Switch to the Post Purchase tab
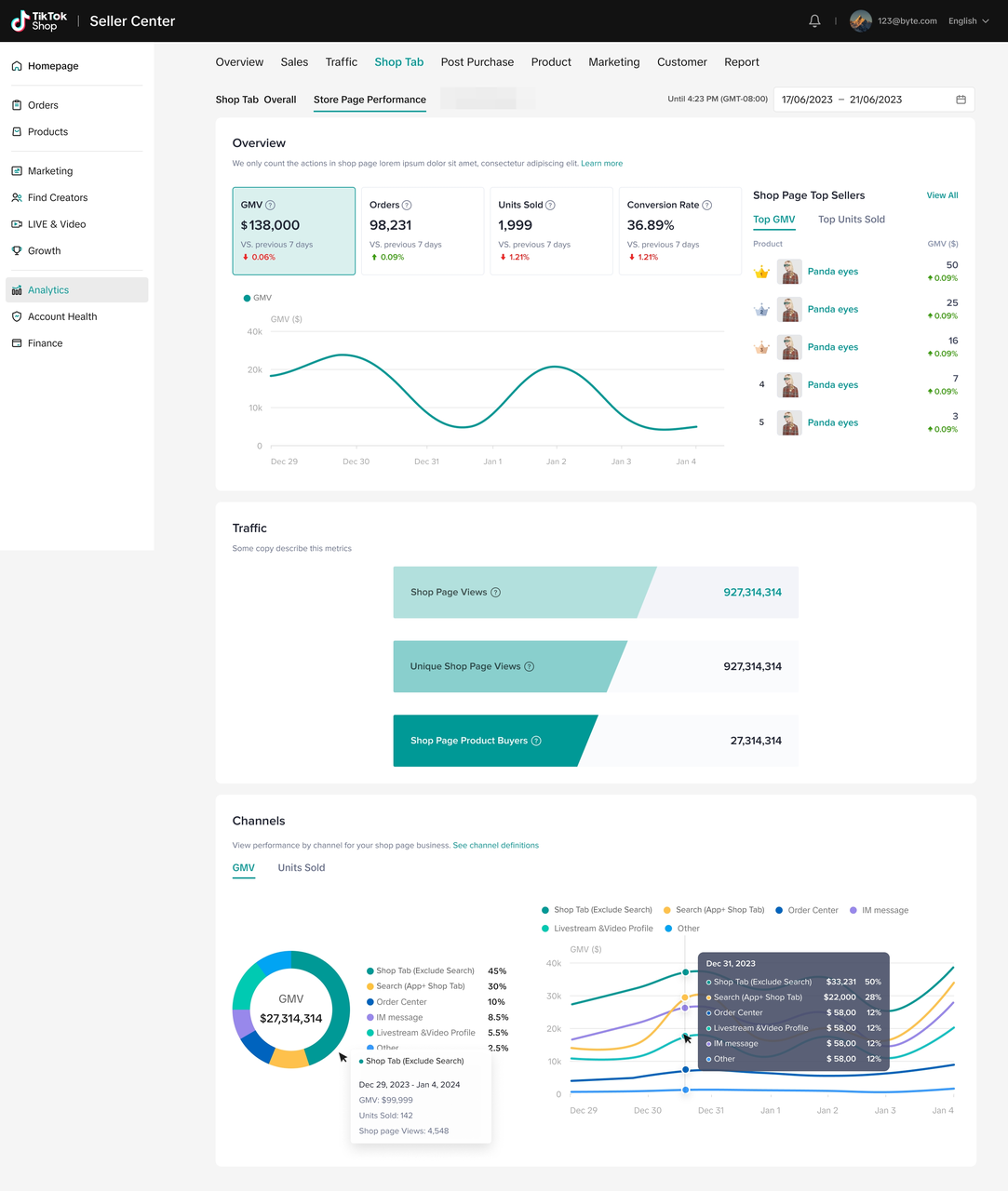 477,62
